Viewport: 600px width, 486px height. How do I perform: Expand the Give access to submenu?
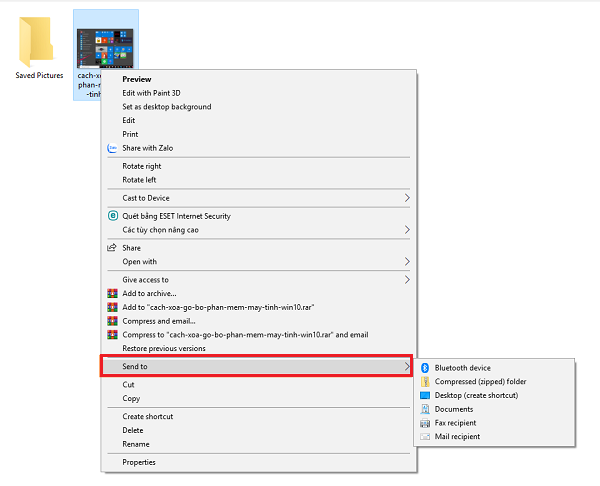tap(406, 280)
